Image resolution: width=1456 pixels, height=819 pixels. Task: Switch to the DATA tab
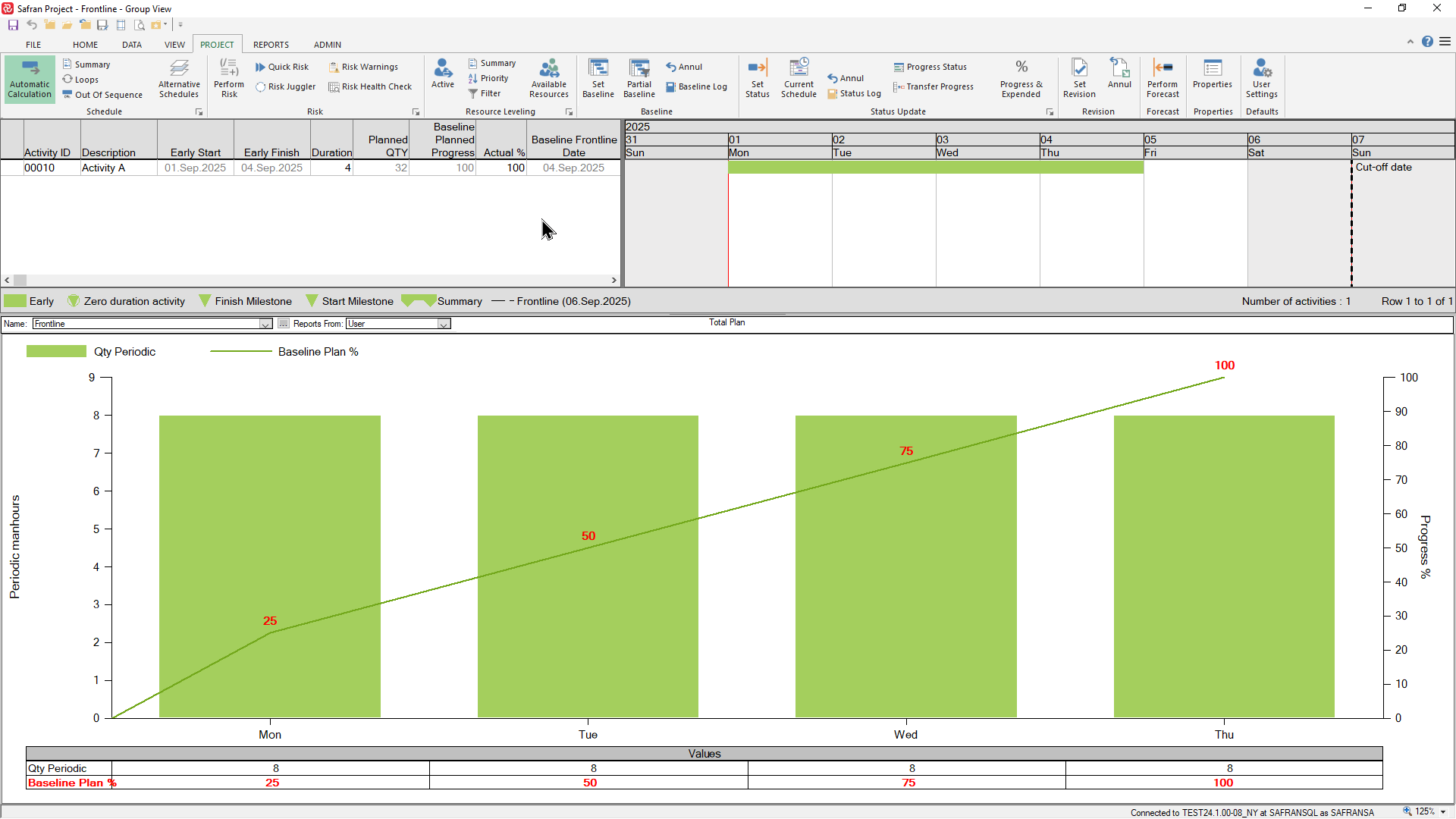132,45
